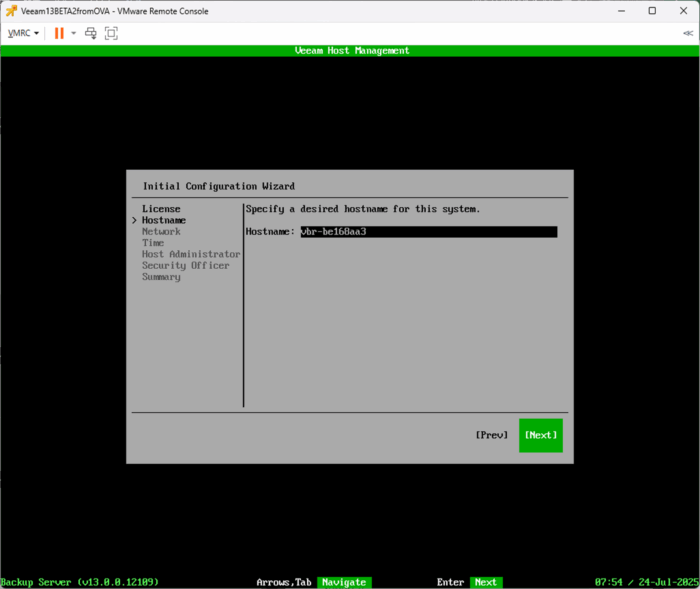Screen dimensions: 700x589
Task: Minimize the VMware Remote Console window
Action: pyautogui.click(x=621, y=11)
